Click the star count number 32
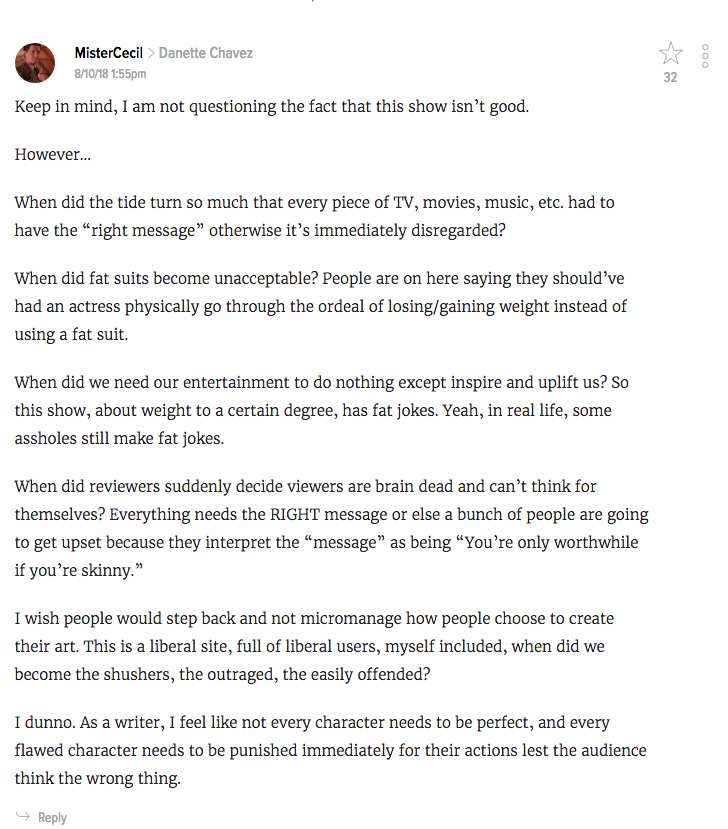Viewport: 728px width, 829px height. [670, 77]
